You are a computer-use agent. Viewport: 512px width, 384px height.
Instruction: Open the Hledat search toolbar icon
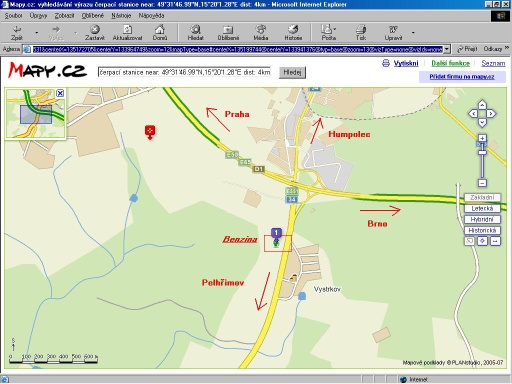point(195,29)
